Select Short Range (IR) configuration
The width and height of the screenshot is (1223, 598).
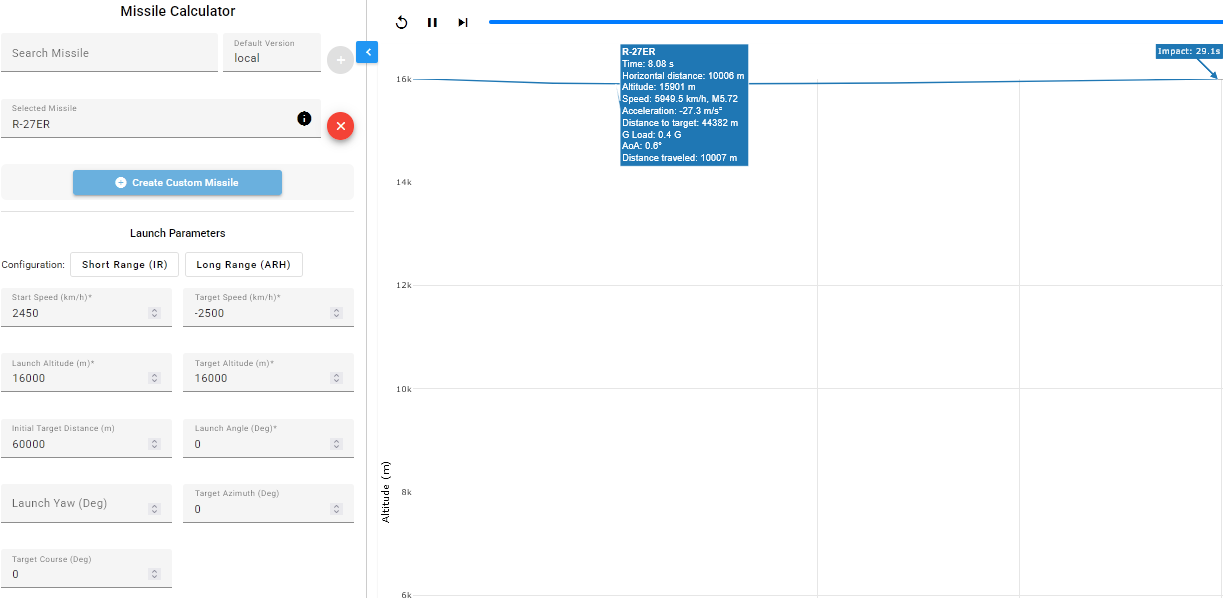[x=124, y=265]
